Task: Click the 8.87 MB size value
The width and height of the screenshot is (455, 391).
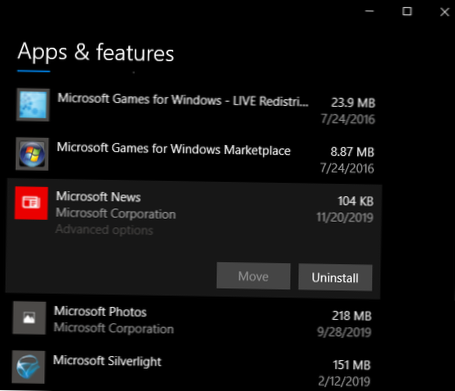Action: (352, 152)
